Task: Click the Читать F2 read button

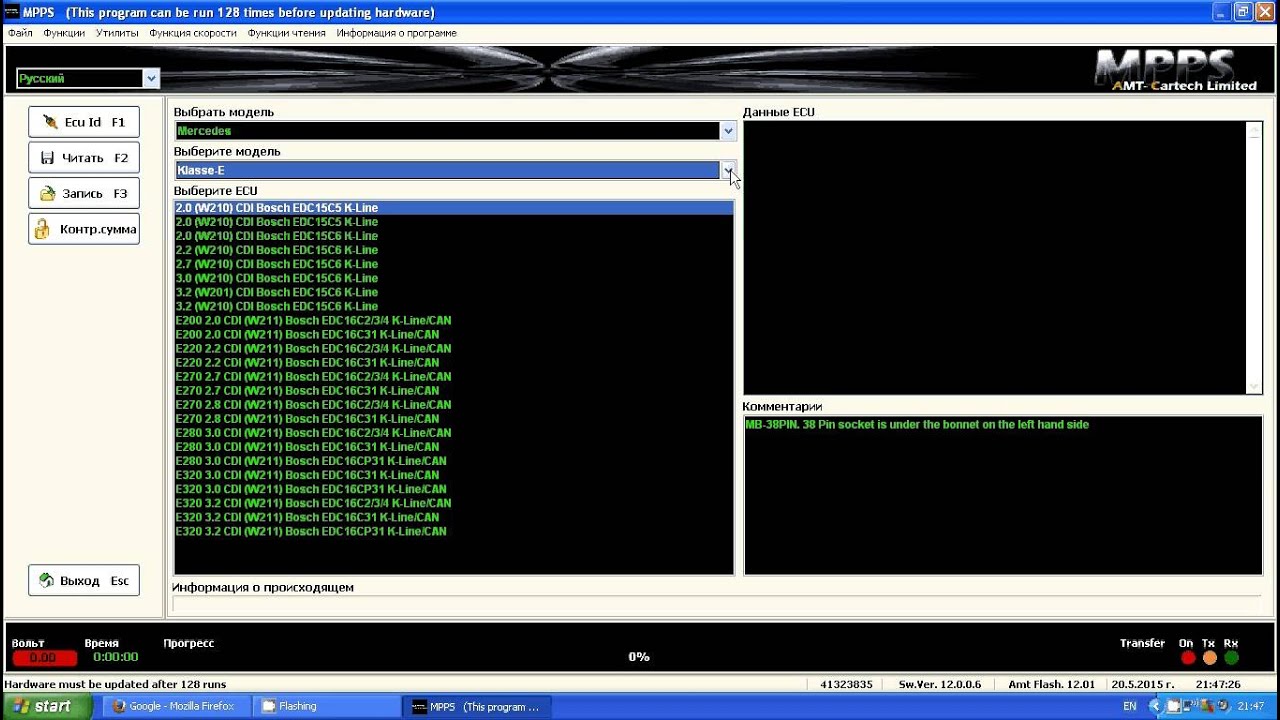Action: [84, 158]
